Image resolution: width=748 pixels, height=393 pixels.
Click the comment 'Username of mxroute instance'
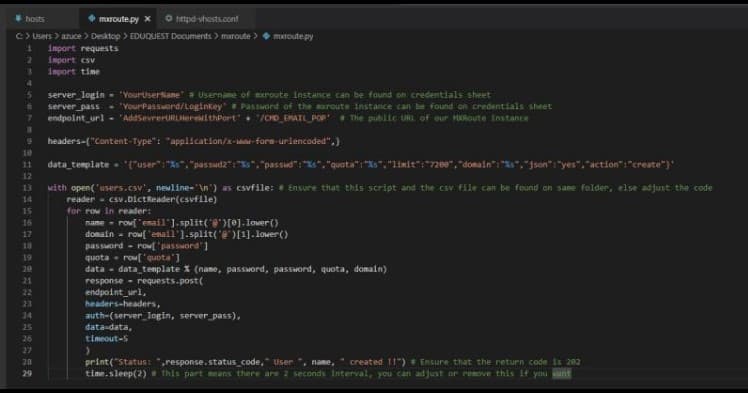coord(340,95)
